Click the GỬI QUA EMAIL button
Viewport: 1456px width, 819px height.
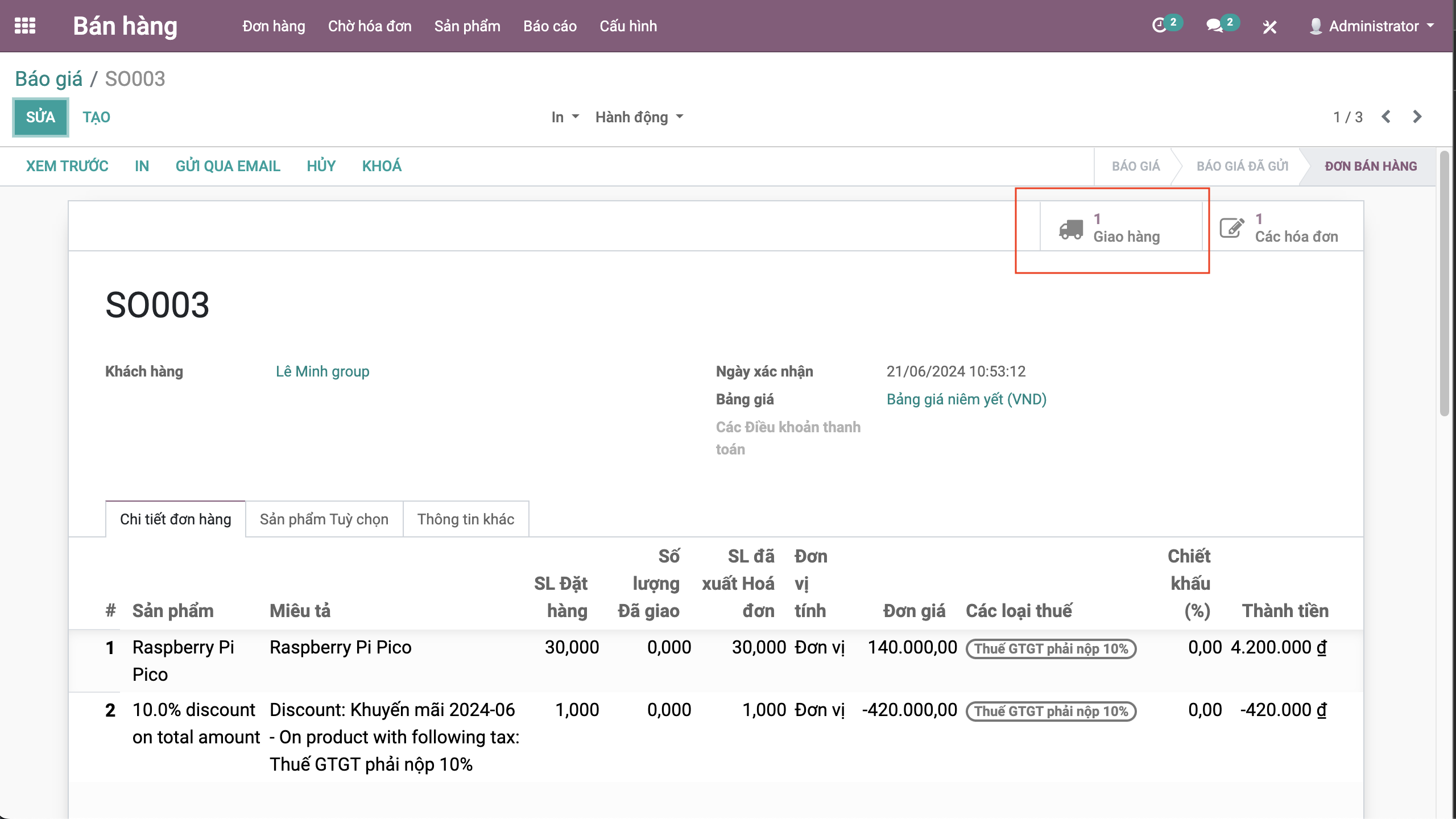[227, 166]
